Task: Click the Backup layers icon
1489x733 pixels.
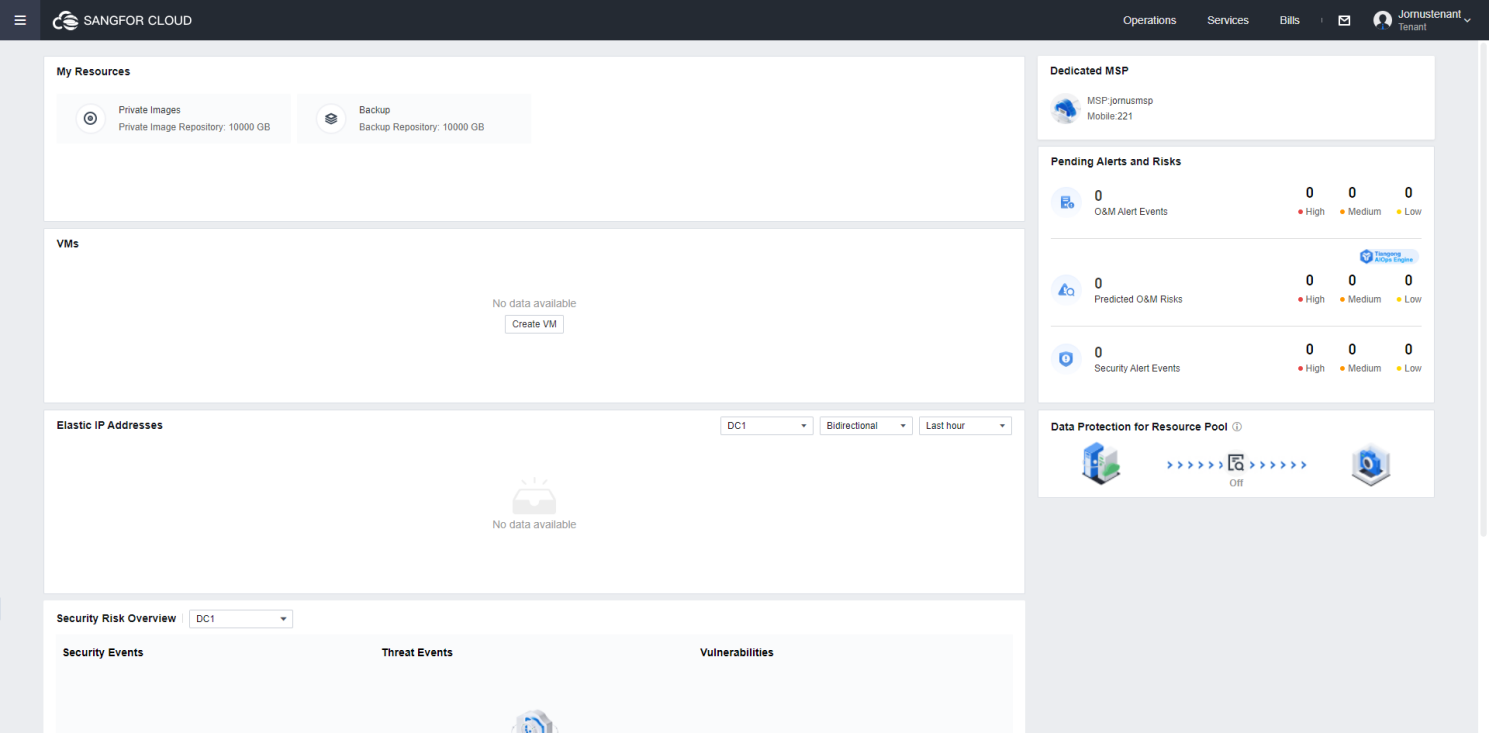Action: pyautogui.click(x=331, y=118)
